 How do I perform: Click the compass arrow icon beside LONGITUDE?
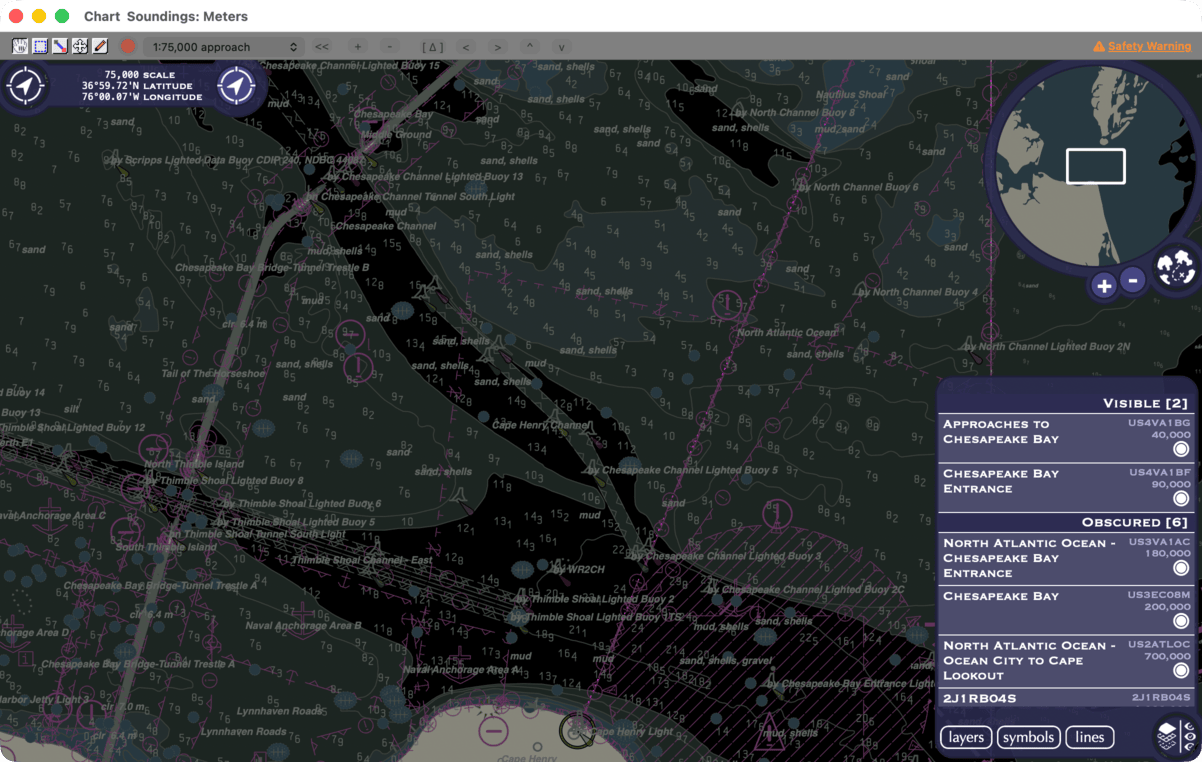tap(237, 85)
